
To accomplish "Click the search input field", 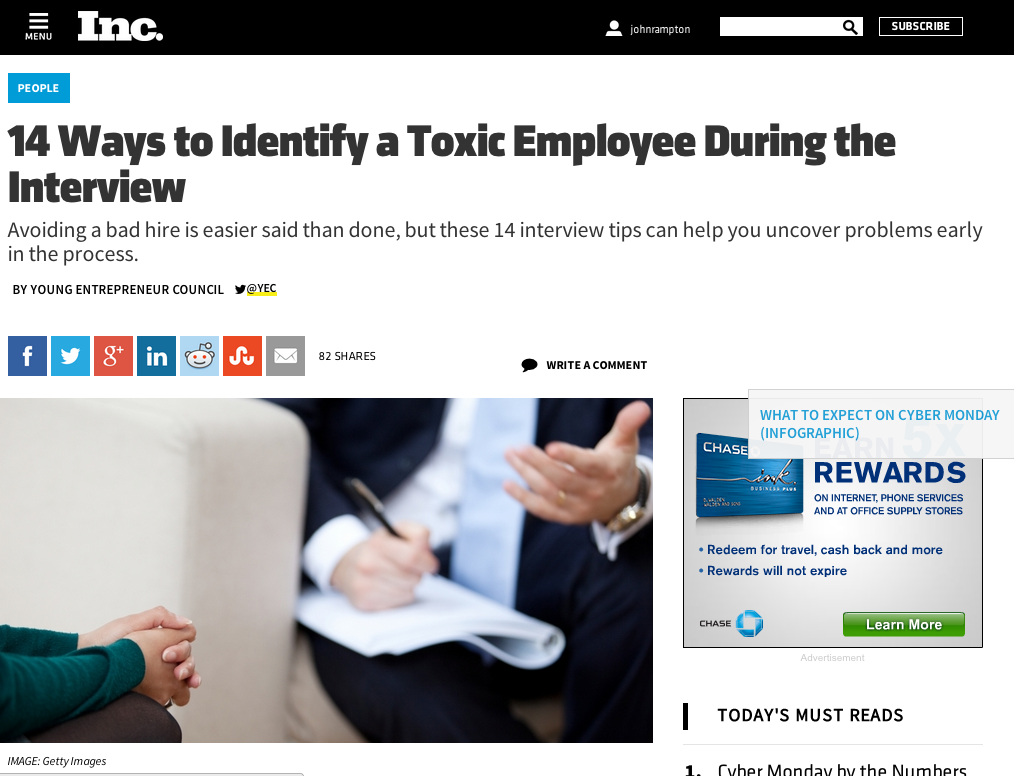I will [x=781, y=27].
